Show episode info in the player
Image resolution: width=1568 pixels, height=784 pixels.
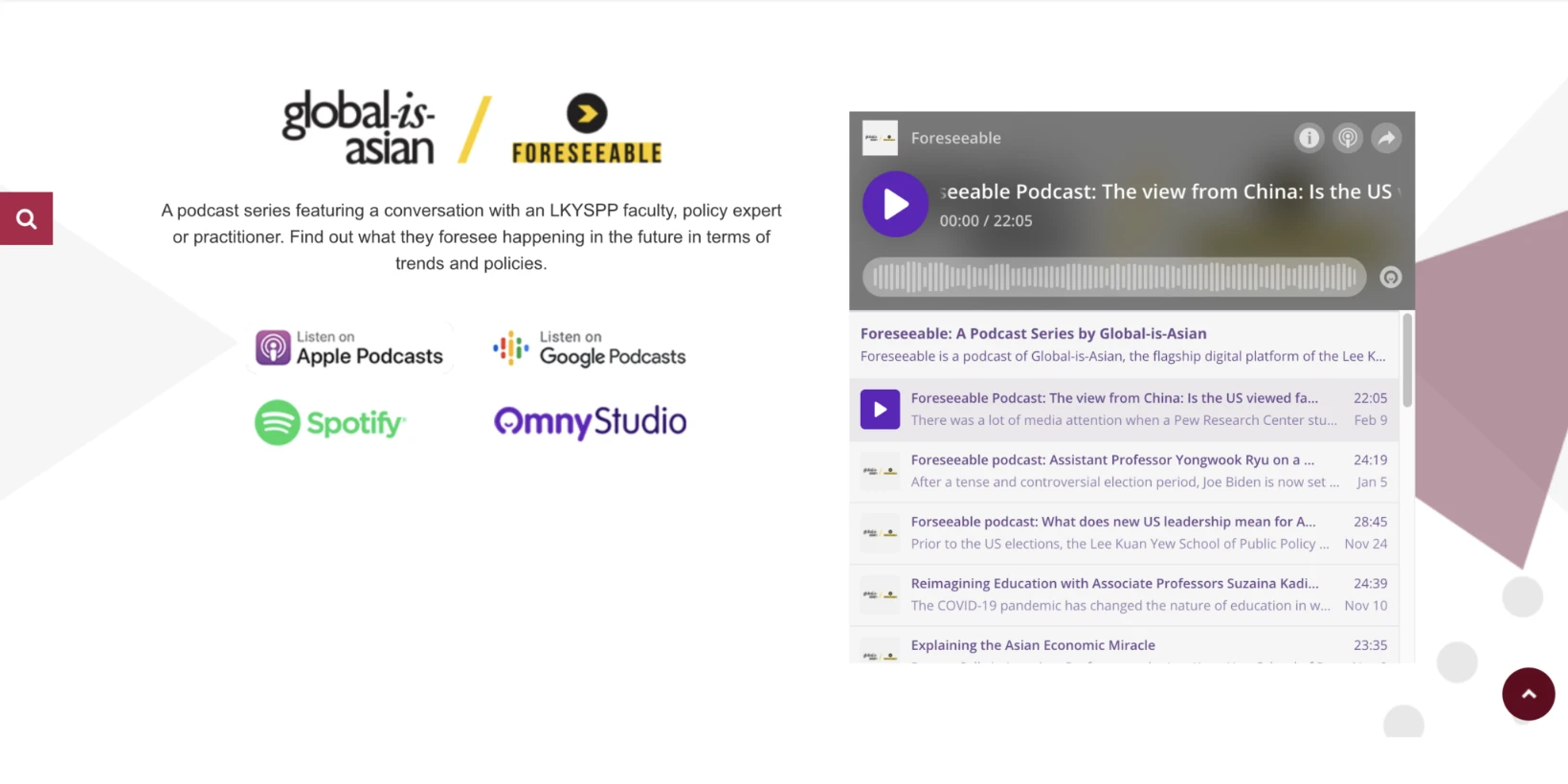pos(1309,138)
